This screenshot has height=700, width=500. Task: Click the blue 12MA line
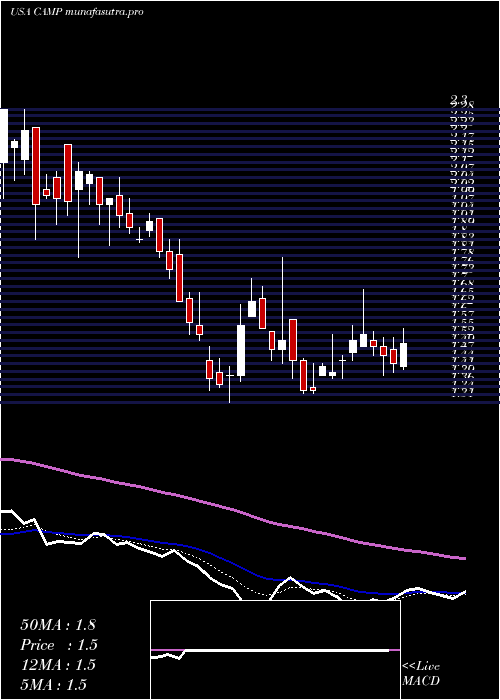point(232,563)
